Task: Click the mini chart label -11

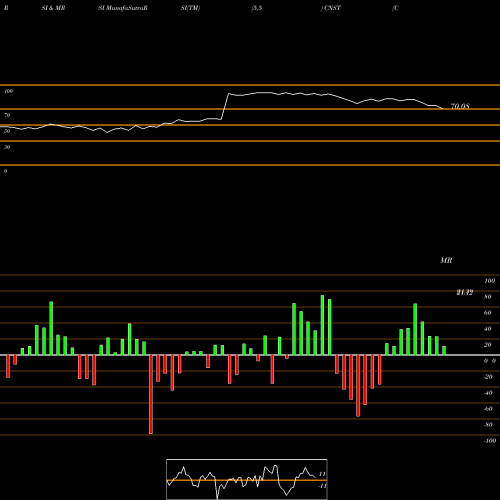Action: click(x=322, y=486)
